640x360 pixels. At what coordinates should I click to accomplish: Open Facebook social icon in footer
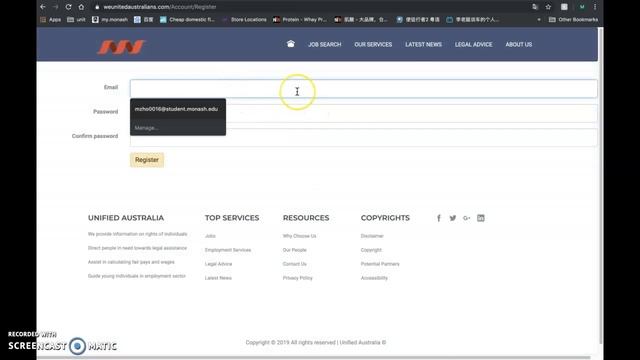pos(439,218)
